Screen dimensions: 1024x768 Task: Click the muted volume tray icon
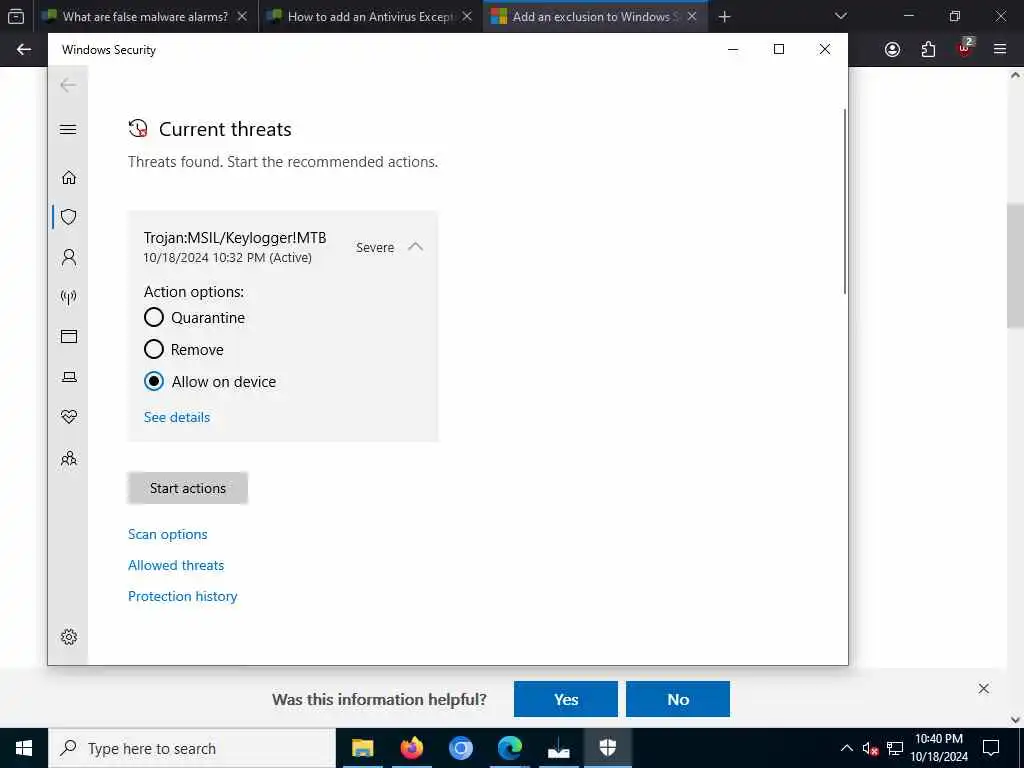[870, 748]
